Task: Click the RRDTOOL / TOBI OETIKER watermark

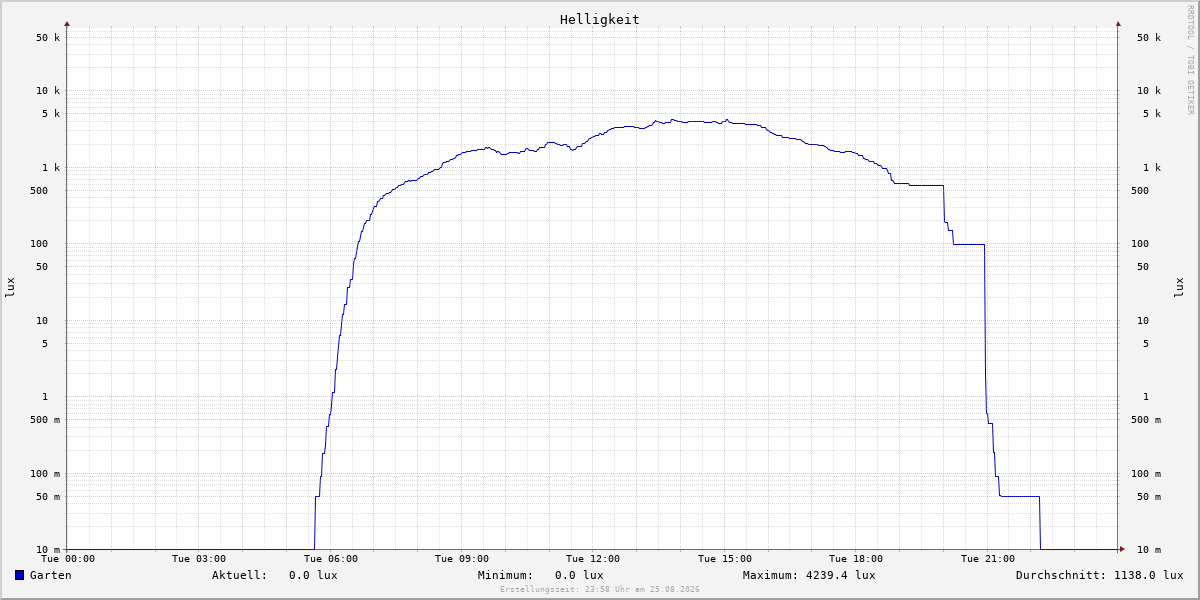Action: (x=1190, y=59)
